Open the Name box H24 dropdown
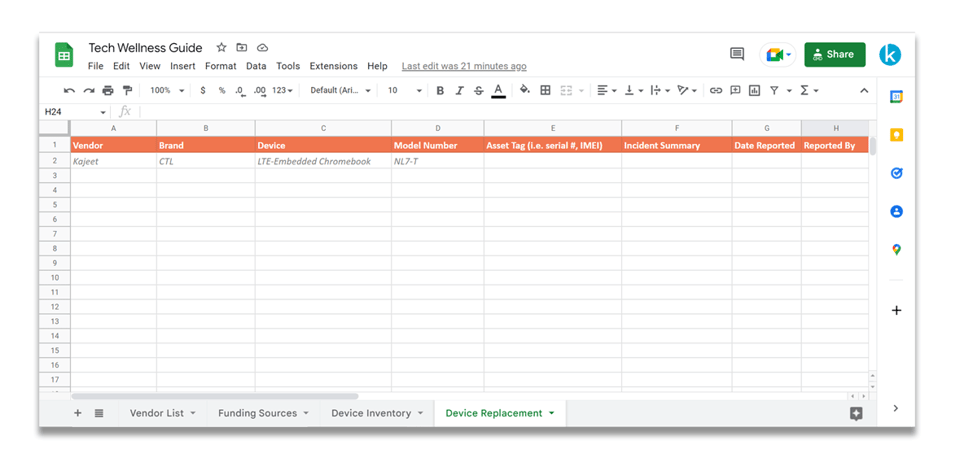 click(x=102, y=113)
